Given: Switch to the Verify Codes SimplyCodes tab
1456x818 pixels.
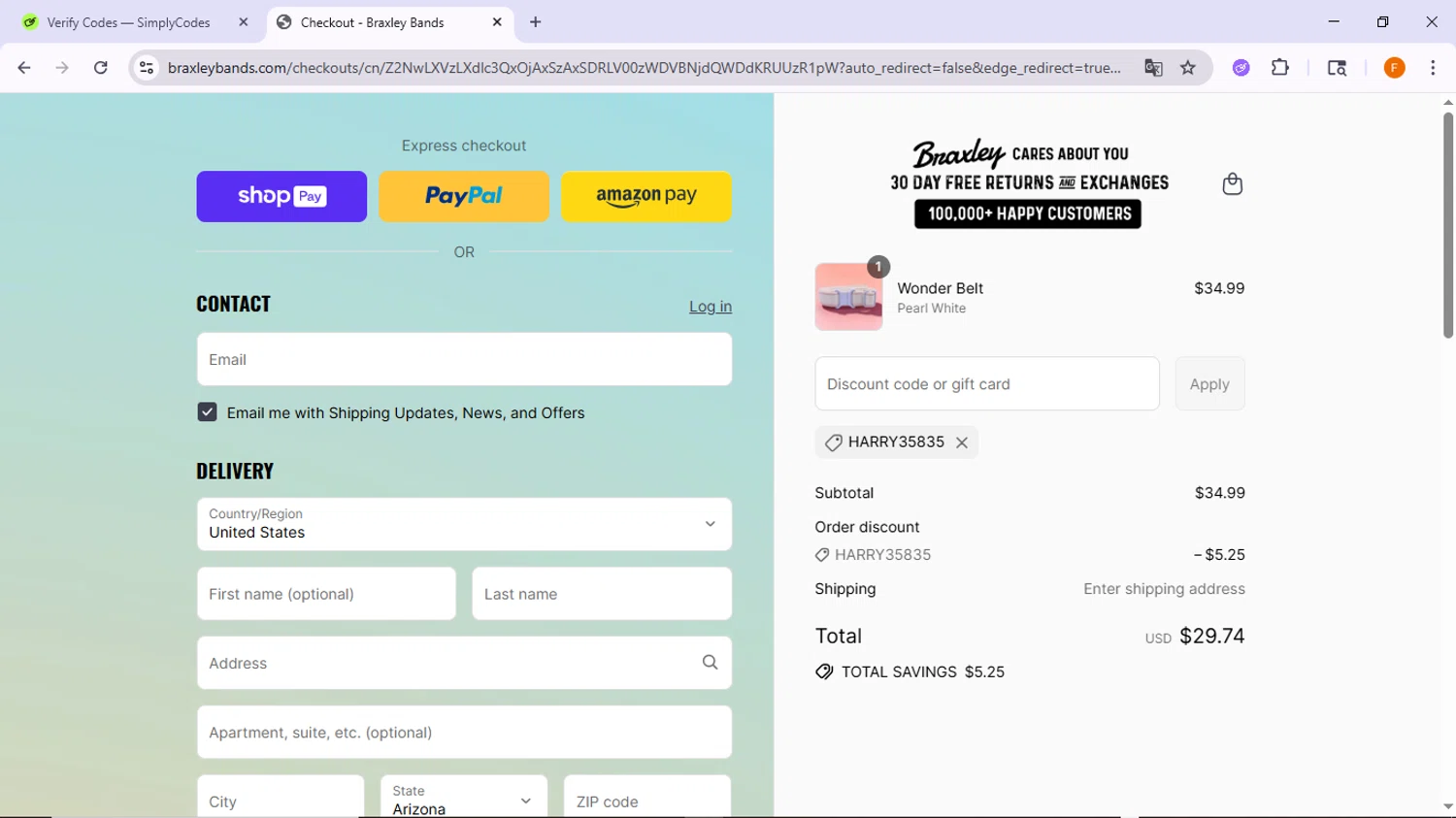Looking at the screenshot, I should point(128,22).
